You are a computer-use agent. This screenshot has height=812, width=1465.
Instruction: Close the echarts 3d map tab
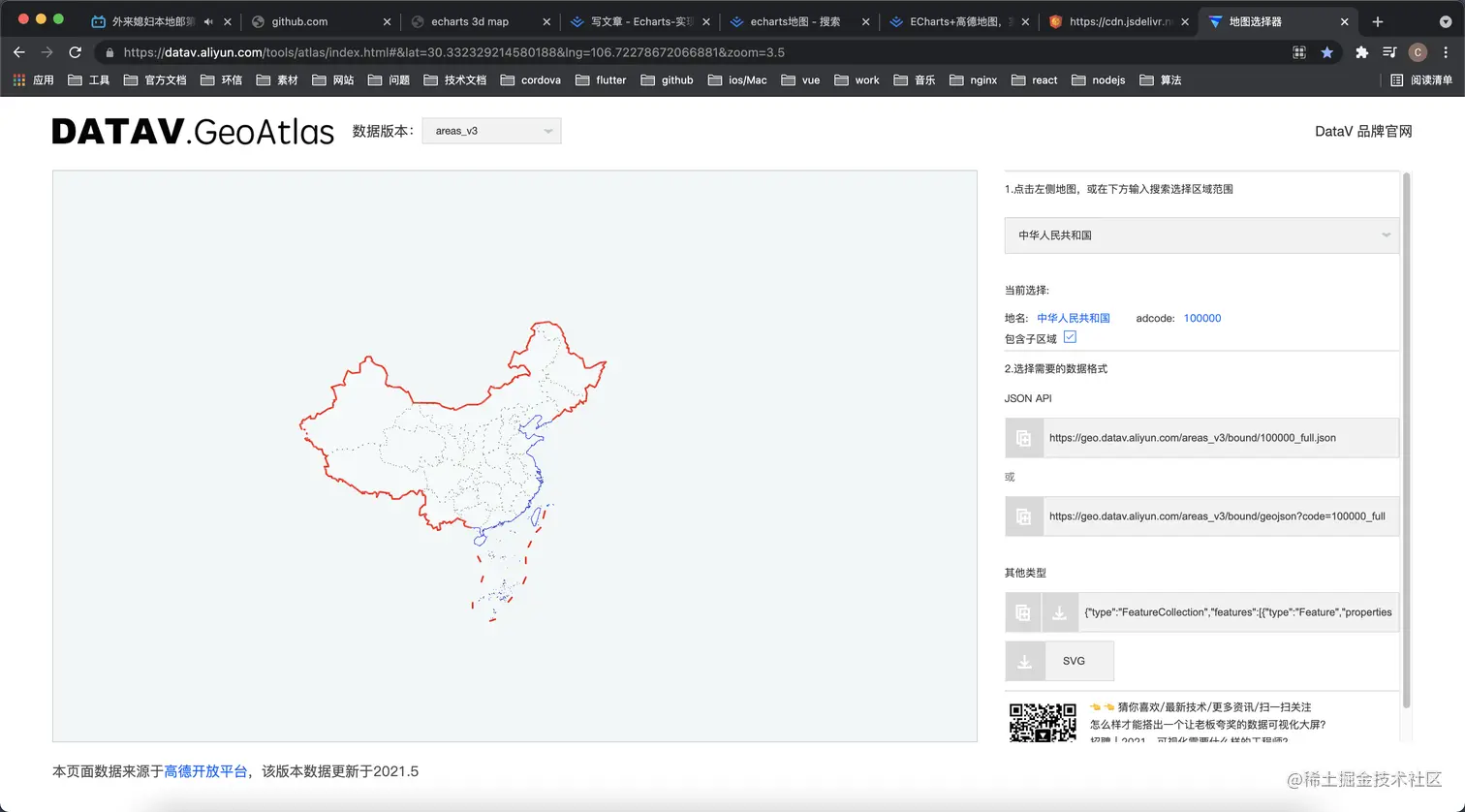545,21
